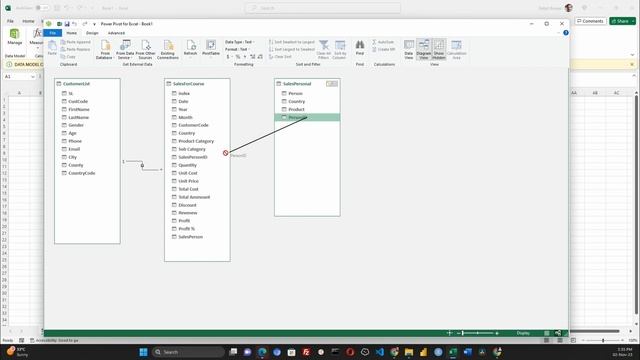The width and height of the screenshot is (640, 360).
Task: Click the fit to screen icon in status bar
Action: pos(449,333)
